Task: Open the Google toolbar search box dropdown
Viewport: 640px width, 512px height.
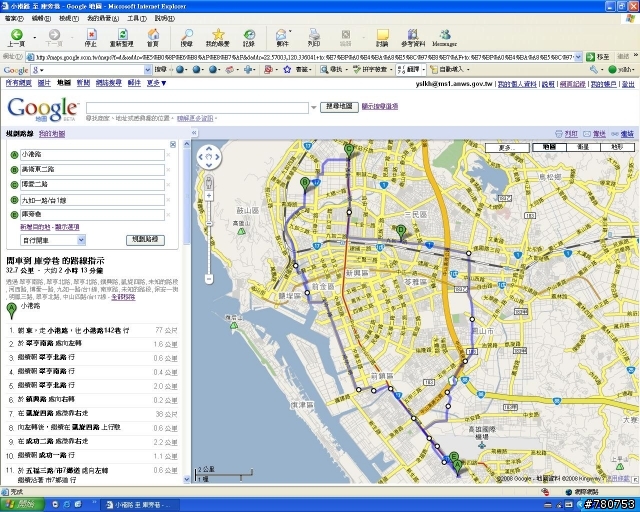Action: pyautogui.click(x=148, y=70)
